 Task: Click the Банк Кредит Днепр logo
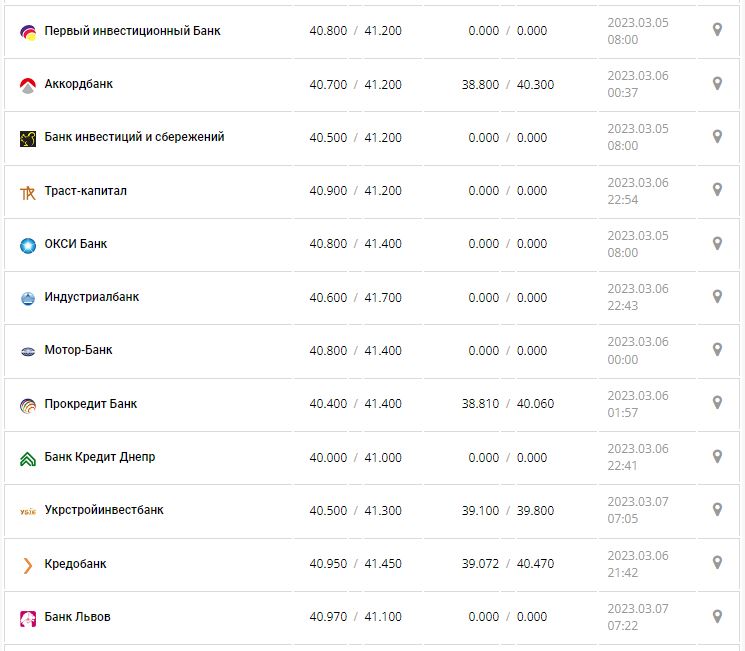click(x=28, y=458)
